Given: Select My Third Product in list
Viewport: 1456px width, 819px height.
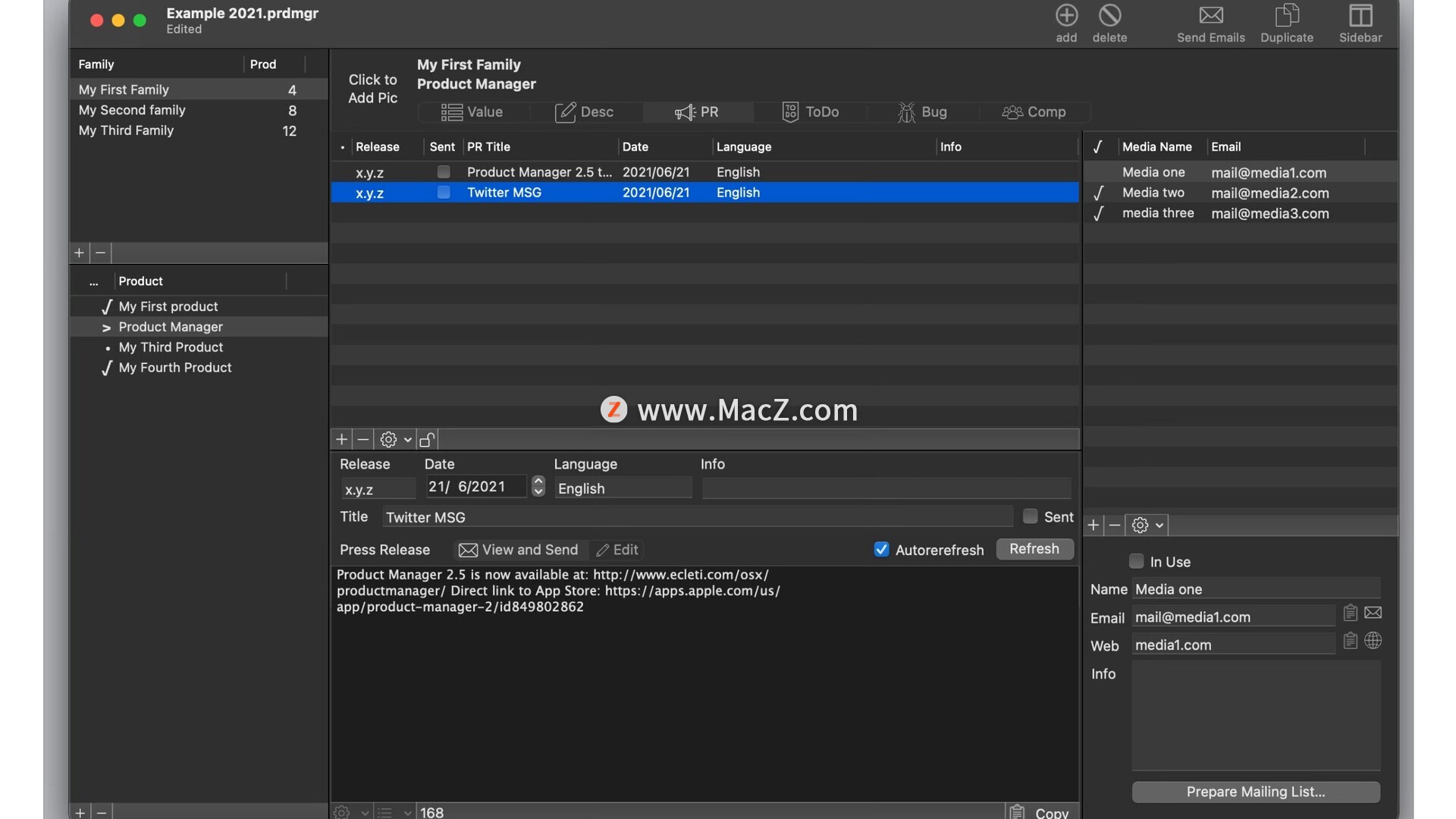Looking at the screenshot, I should point(199,347).
